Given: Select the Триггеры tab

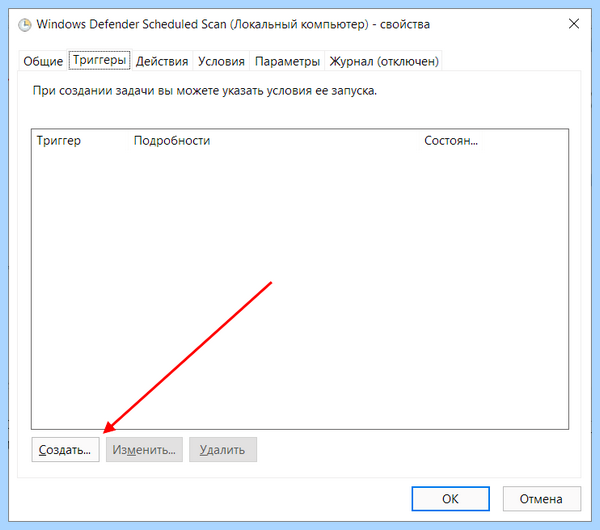Looking at the screenshot, I should click(x=99, y=60).
